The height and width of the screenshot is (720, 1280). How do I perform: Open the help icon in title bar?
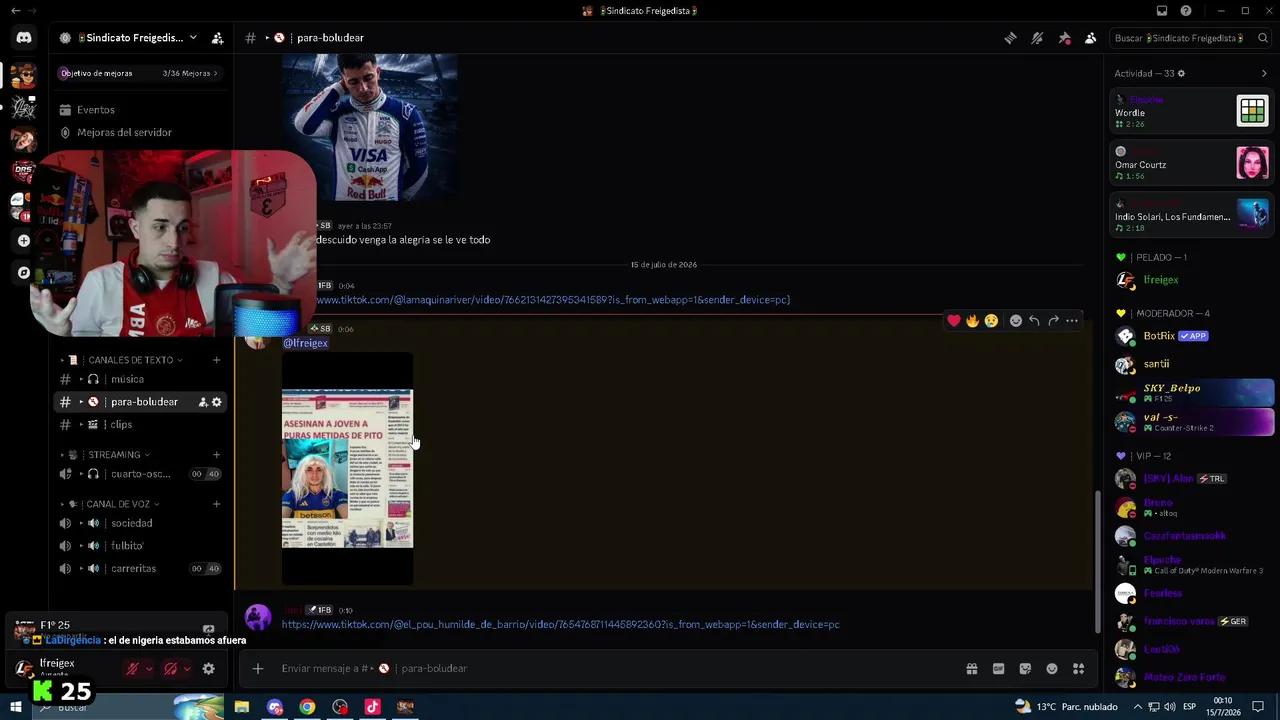pyautogui.click(x=1186, y=11)
